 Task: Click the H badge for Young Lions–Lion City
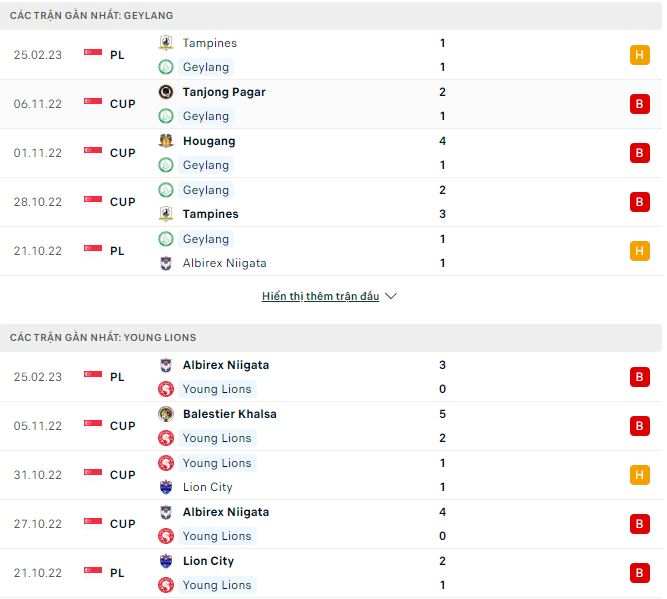click(x=639, y=475)
